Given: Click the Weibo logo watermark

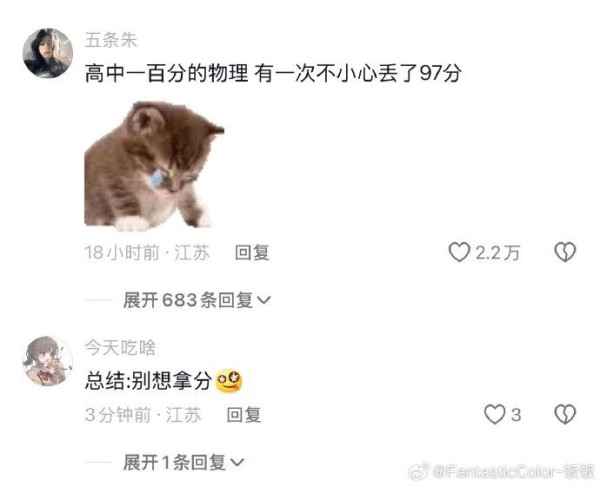Looking at the screenshot, I should [419, 472].
